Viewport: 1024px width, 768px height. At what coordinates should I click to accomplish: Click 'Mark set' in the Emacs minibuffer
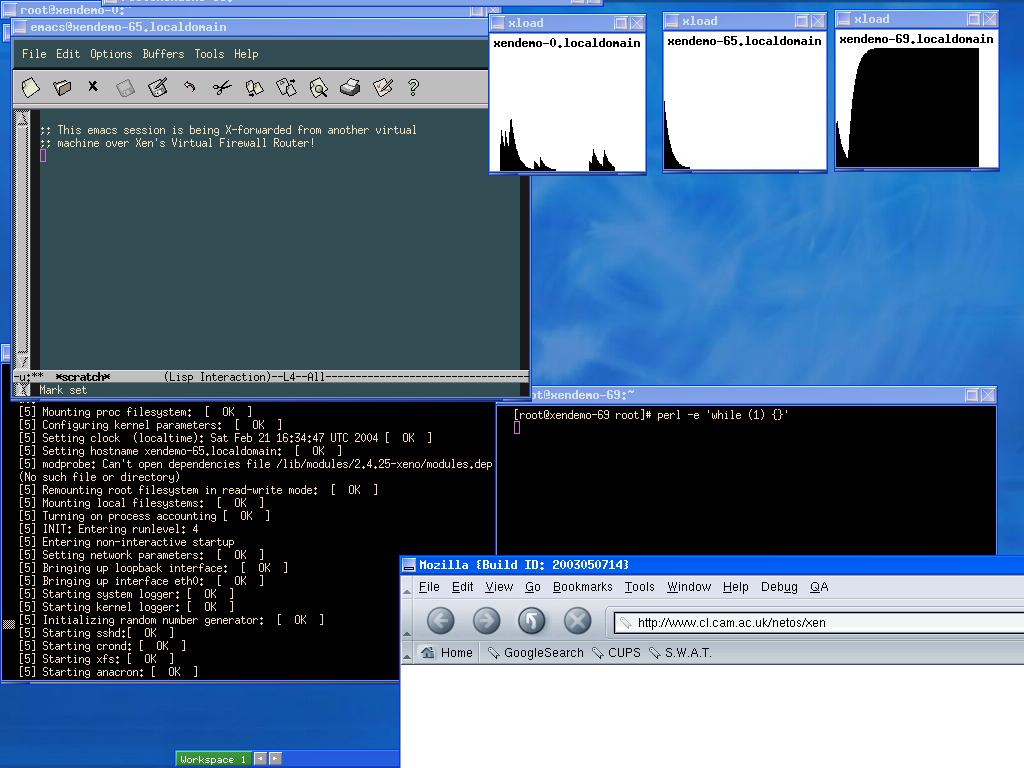(63, 390)
